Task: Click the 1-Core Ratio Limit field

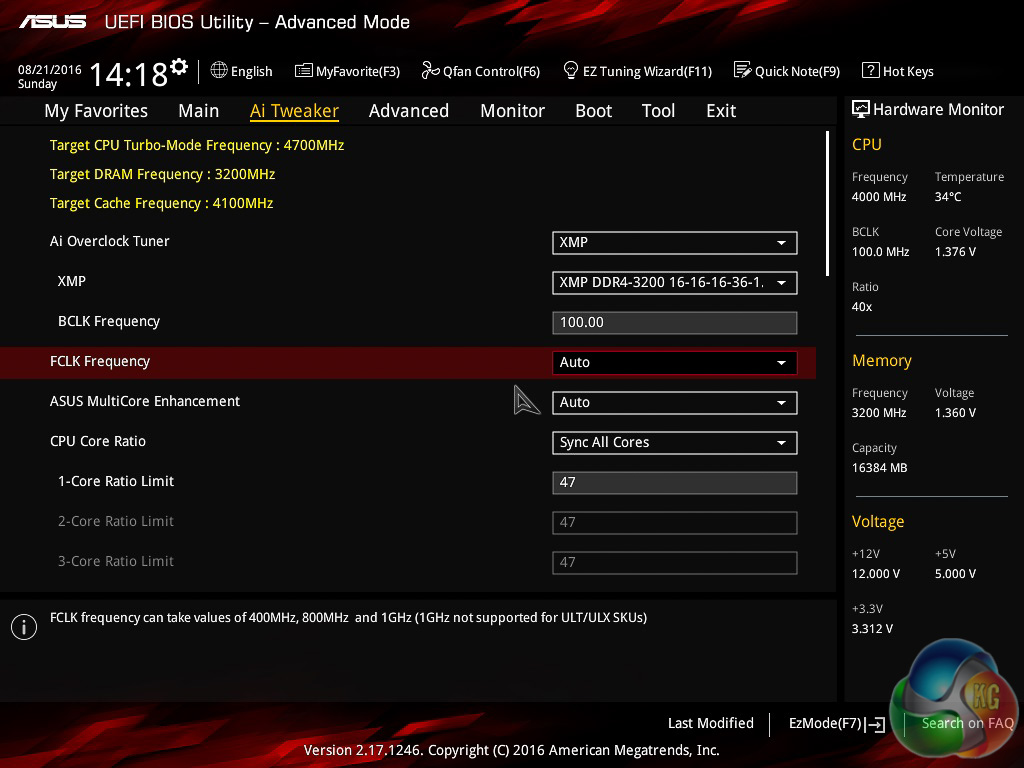Action: (x=675, y=483)
